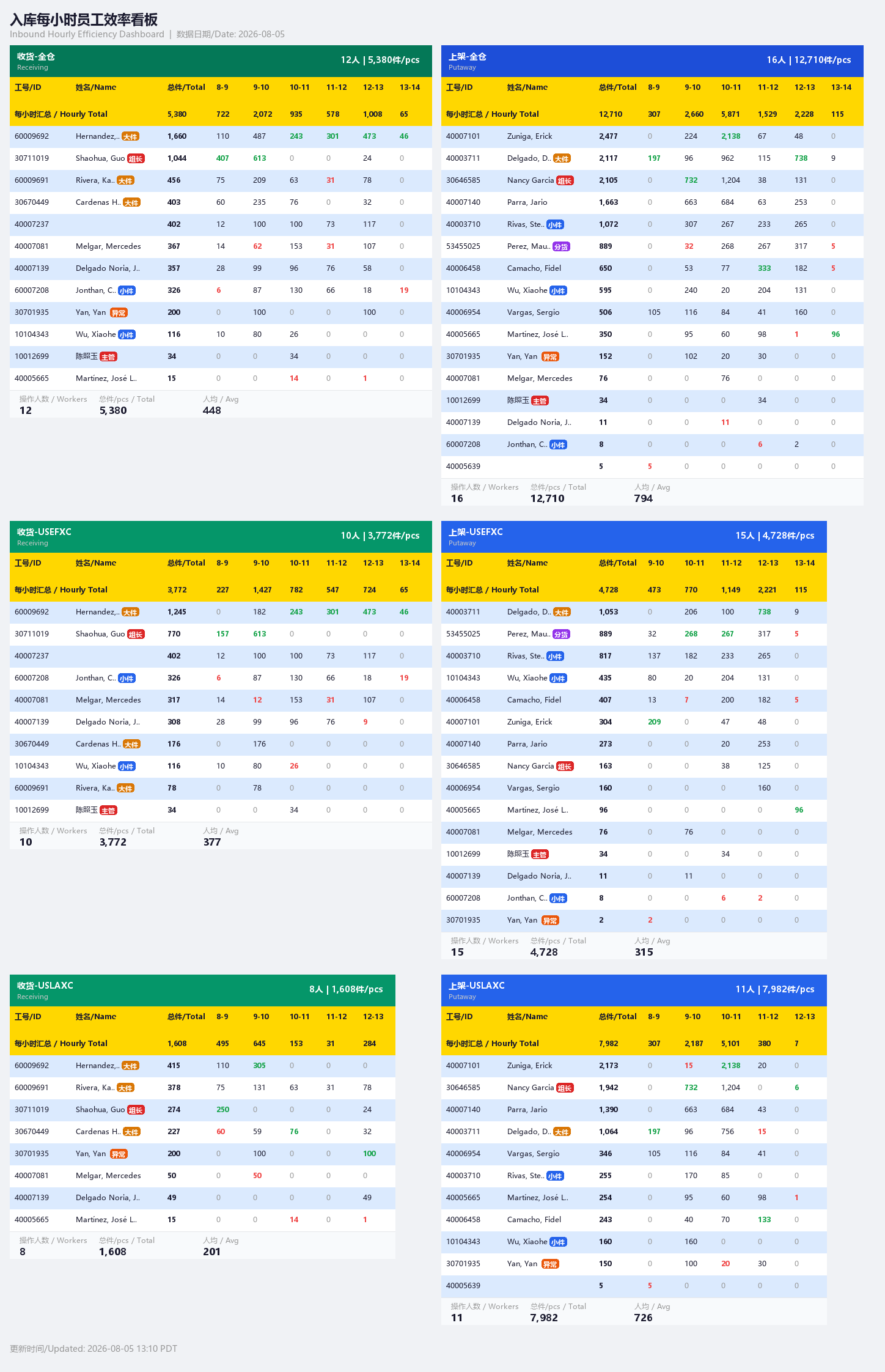The height and width of the screenshot is (1372, 885).
Task: Click 大件 badge beside Hernandez in 收货-全仓
Action: (x=130, y=136)
